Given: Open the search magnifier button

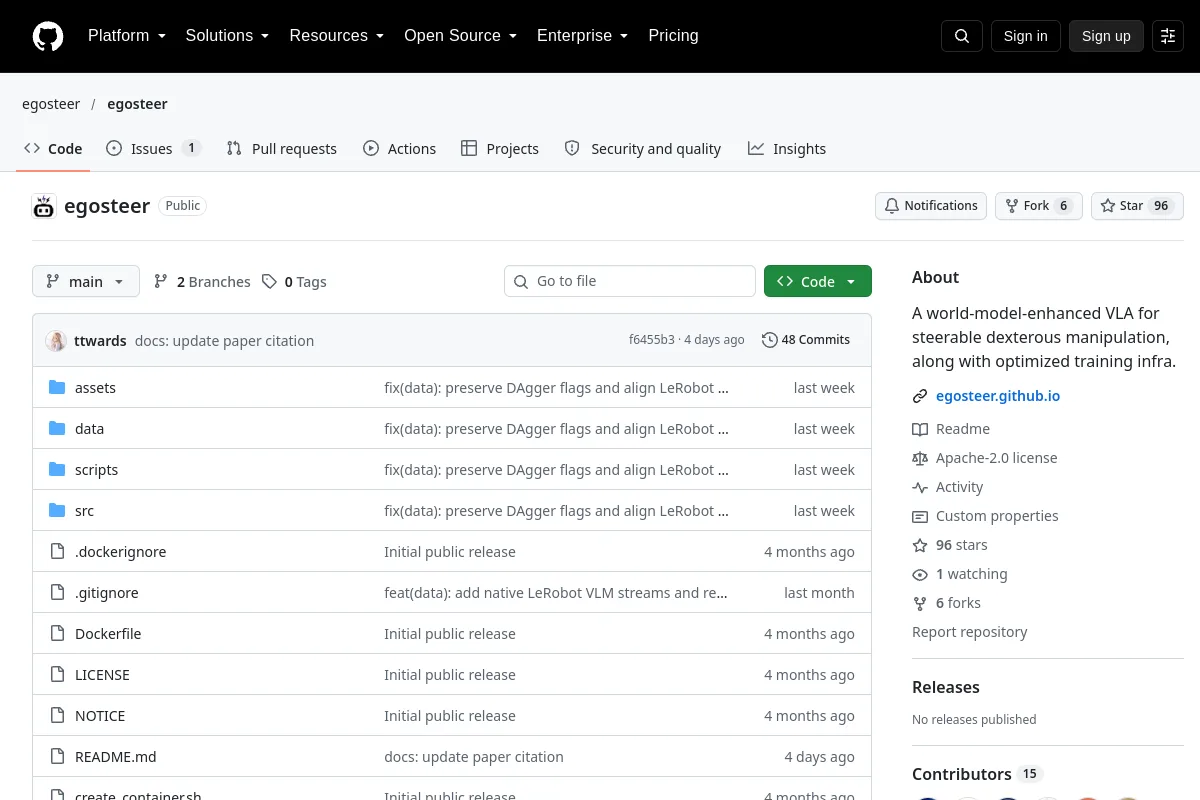Looking at the screenshot, I should (x=962, y=36).
